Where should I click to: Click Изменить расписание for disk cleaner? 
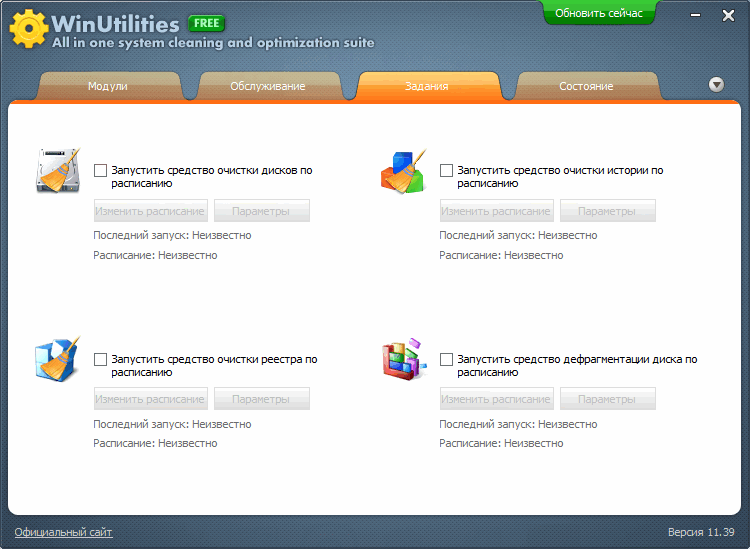point(151,211)
